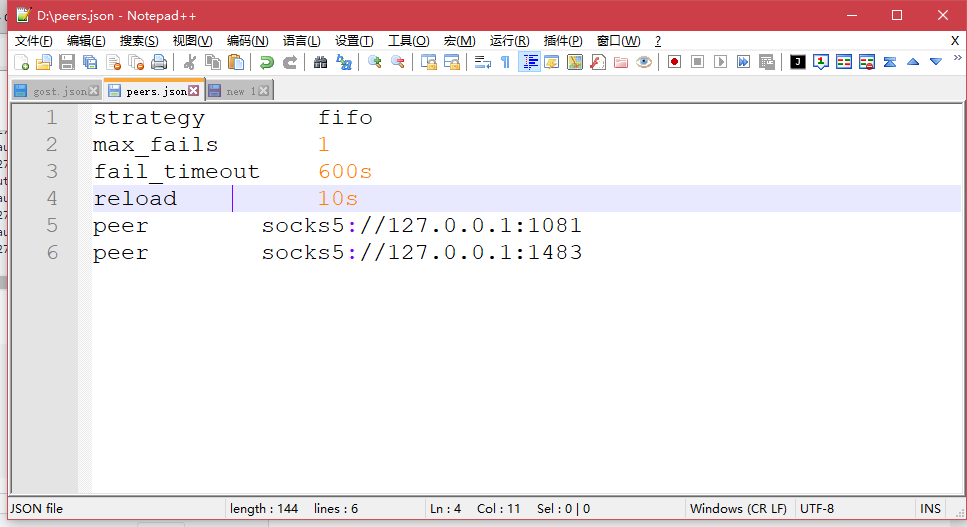The height and width of the screenshot is (527, 967).
Task: Toggle show all characters pilcrow icon
Action: pyautogui.click(x=505, y=62)
